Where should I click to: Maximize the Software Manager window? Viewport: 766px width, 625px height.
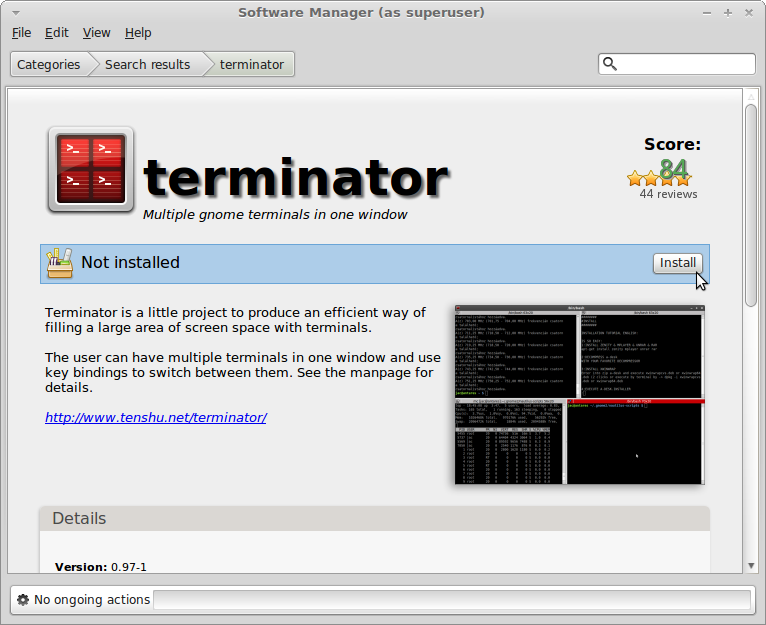[728, 13]
